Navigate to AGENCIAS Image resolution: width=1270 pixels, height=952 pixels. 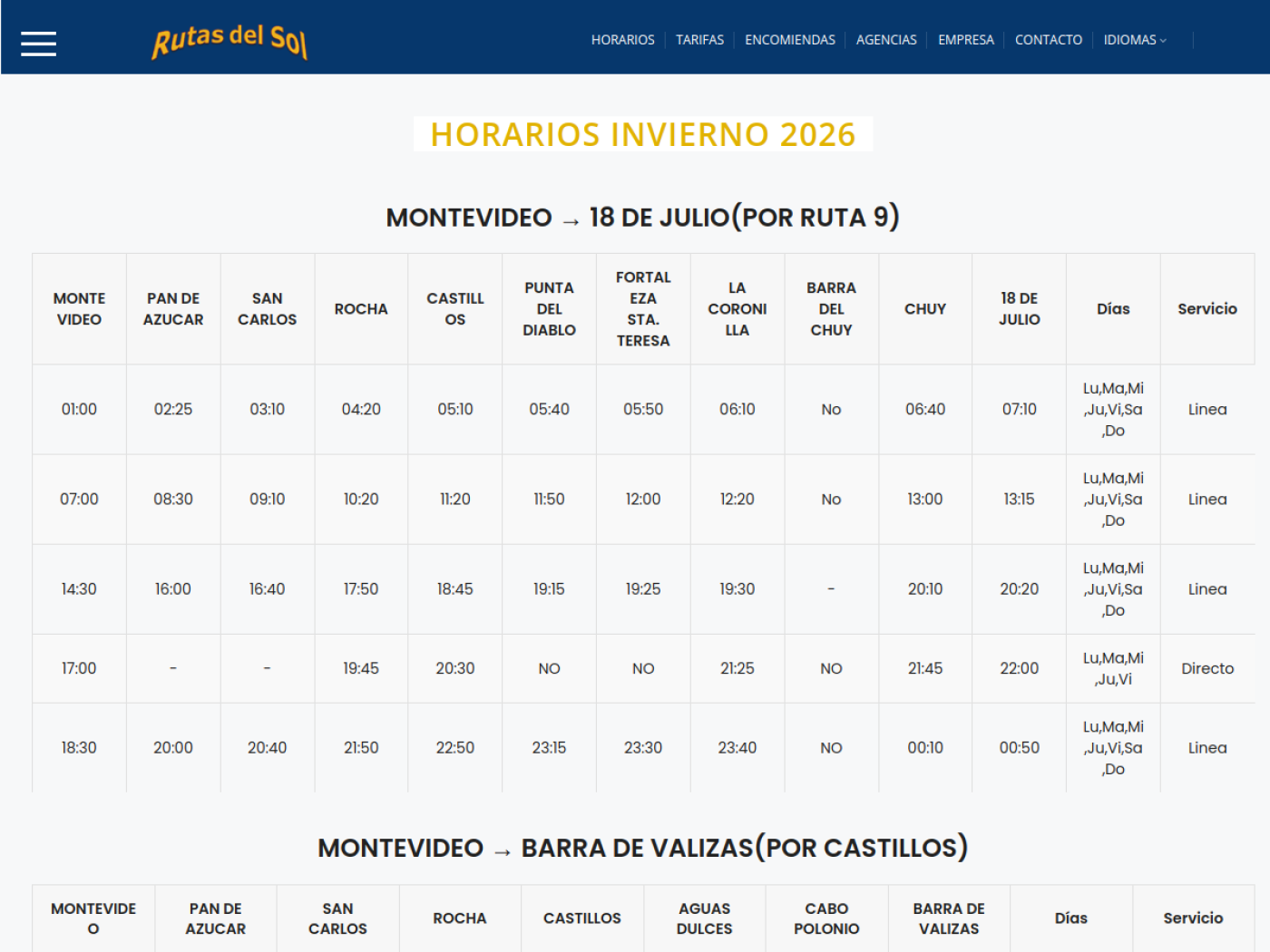pyautogui.click(x=886, y=40)
